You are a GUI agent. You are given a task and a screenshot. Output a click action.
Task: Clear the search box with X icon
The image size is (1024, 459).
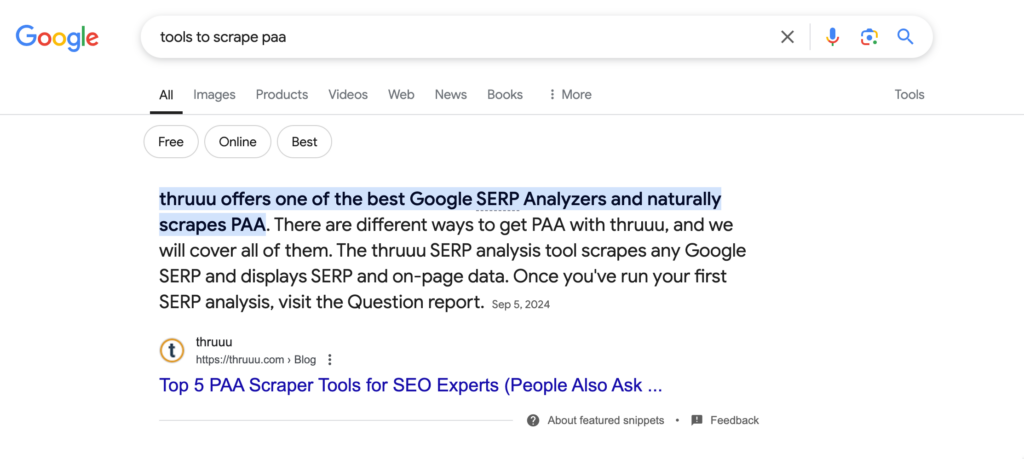point(788,37)
